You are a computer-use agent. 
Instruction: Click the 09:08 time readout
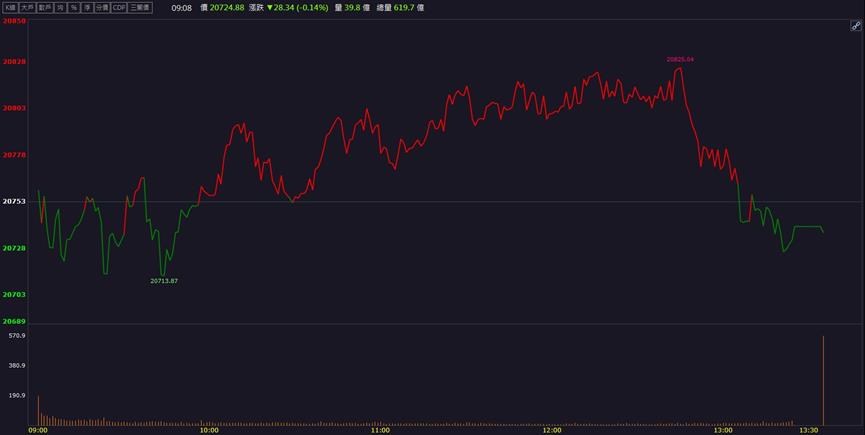pos(181,8)
